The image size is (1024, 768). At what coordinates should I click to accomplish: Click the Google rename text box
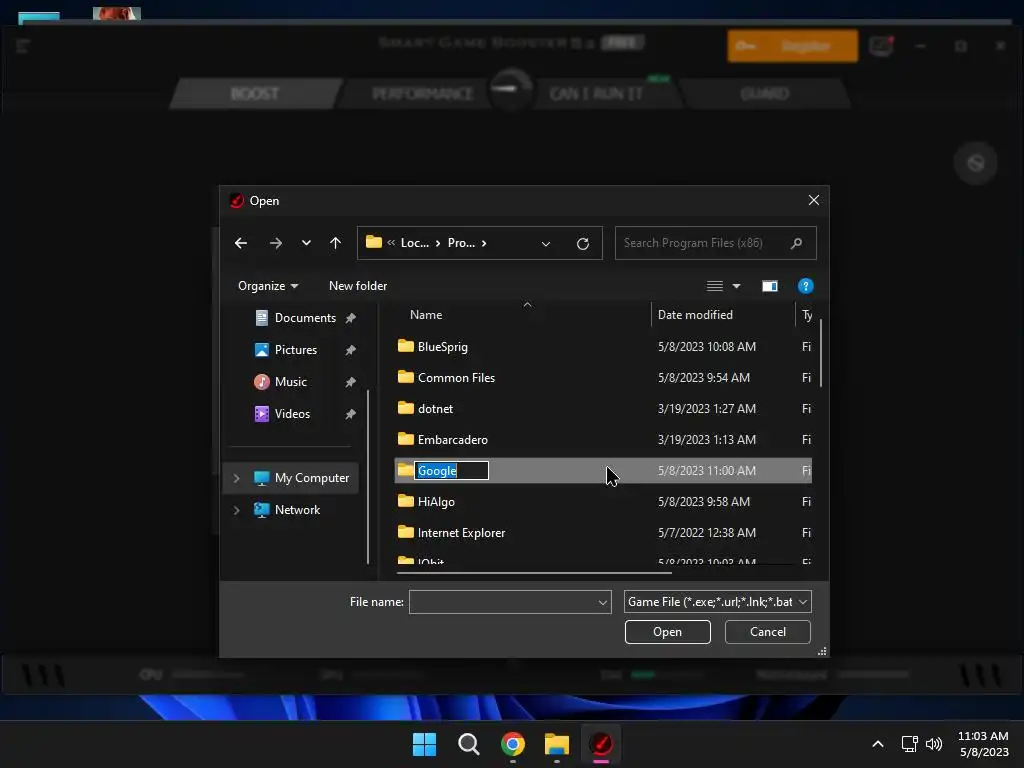[451, 471]
